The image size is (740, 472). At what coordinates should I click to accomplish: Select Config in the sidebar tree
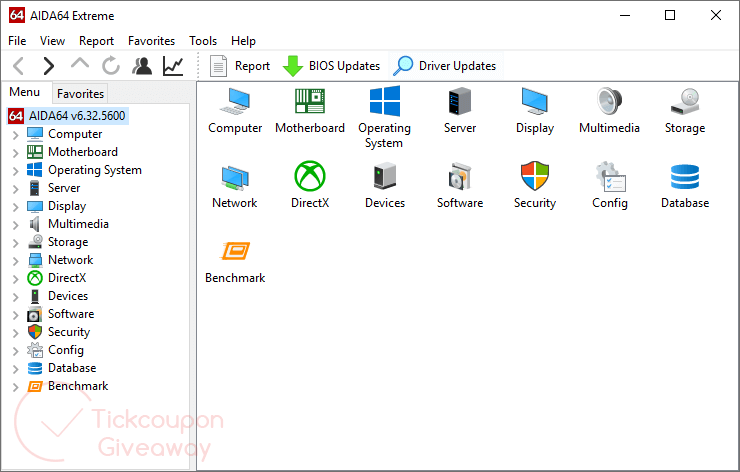[x=66, y=350]
